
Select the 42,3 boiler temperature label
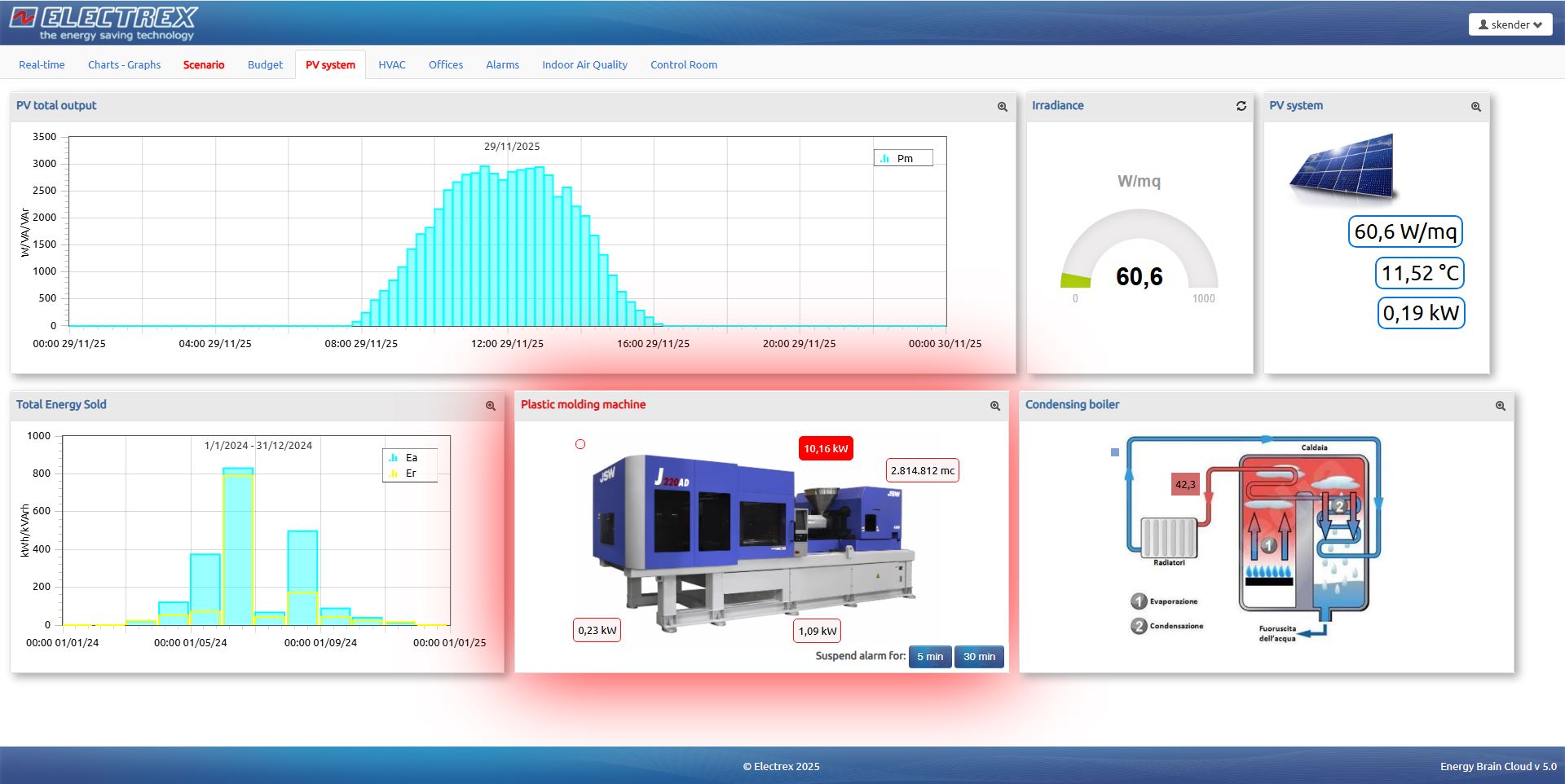coord(1185,485)
